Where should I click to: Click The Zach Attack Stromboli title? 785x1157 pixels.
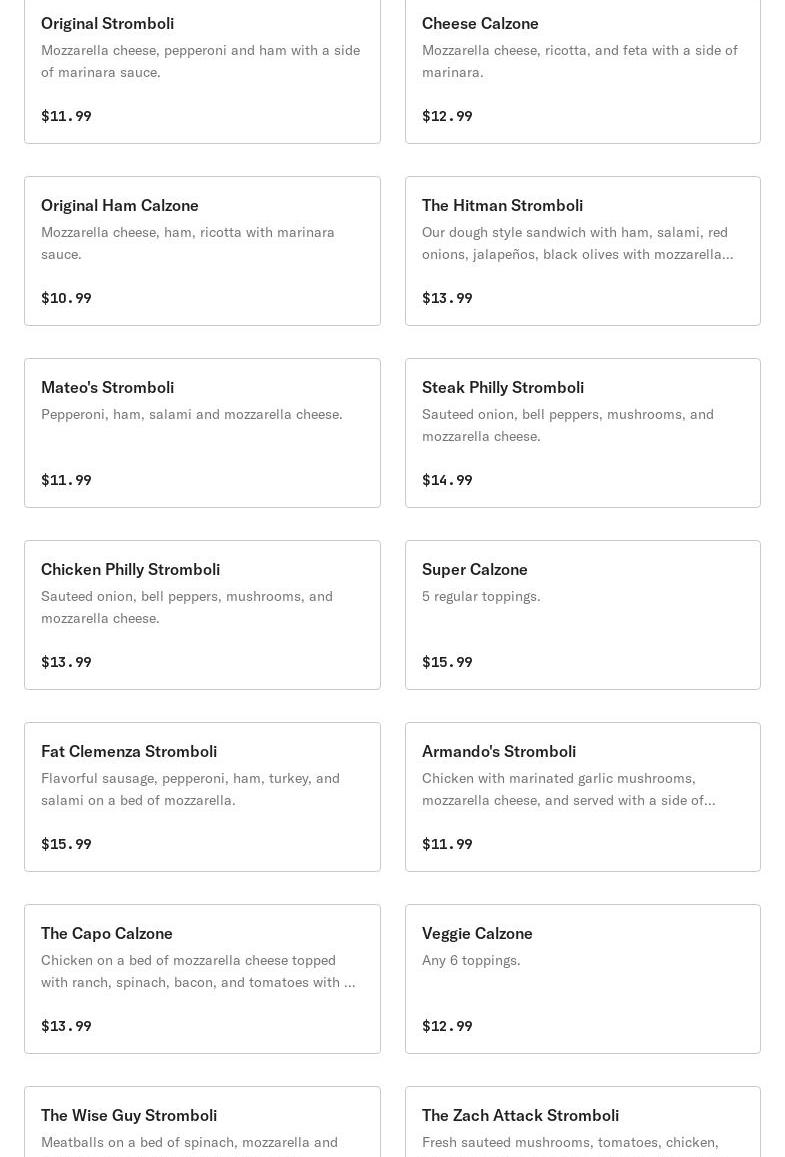pos(520,1115)
